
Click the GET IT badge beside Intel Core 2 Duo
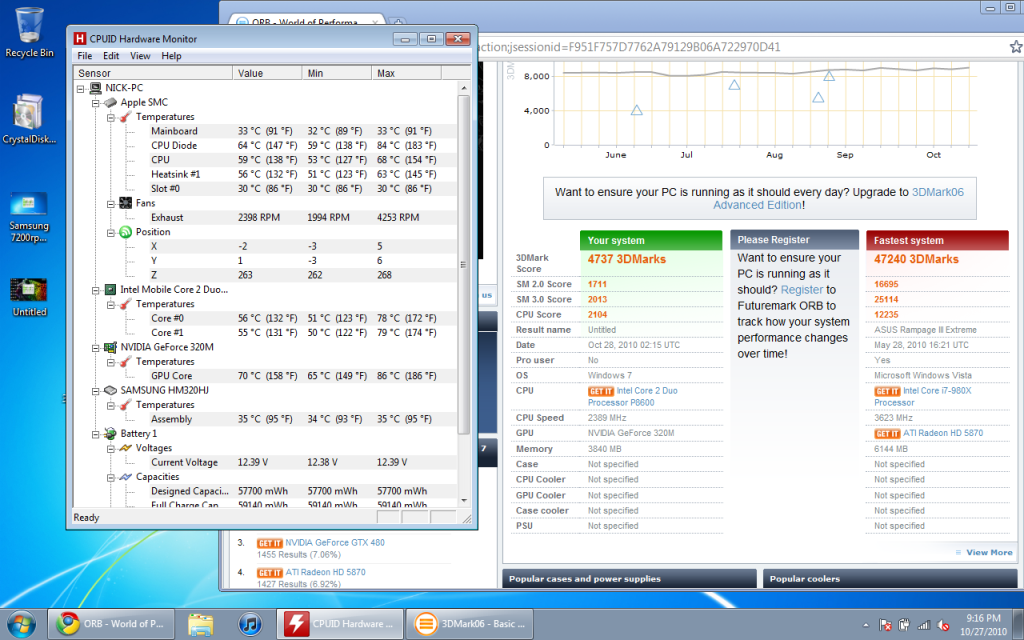(x=600, y=391)
